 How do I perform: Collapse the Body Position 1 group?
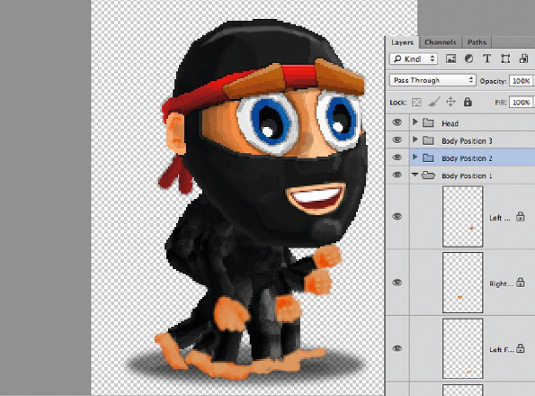(415, 175)
